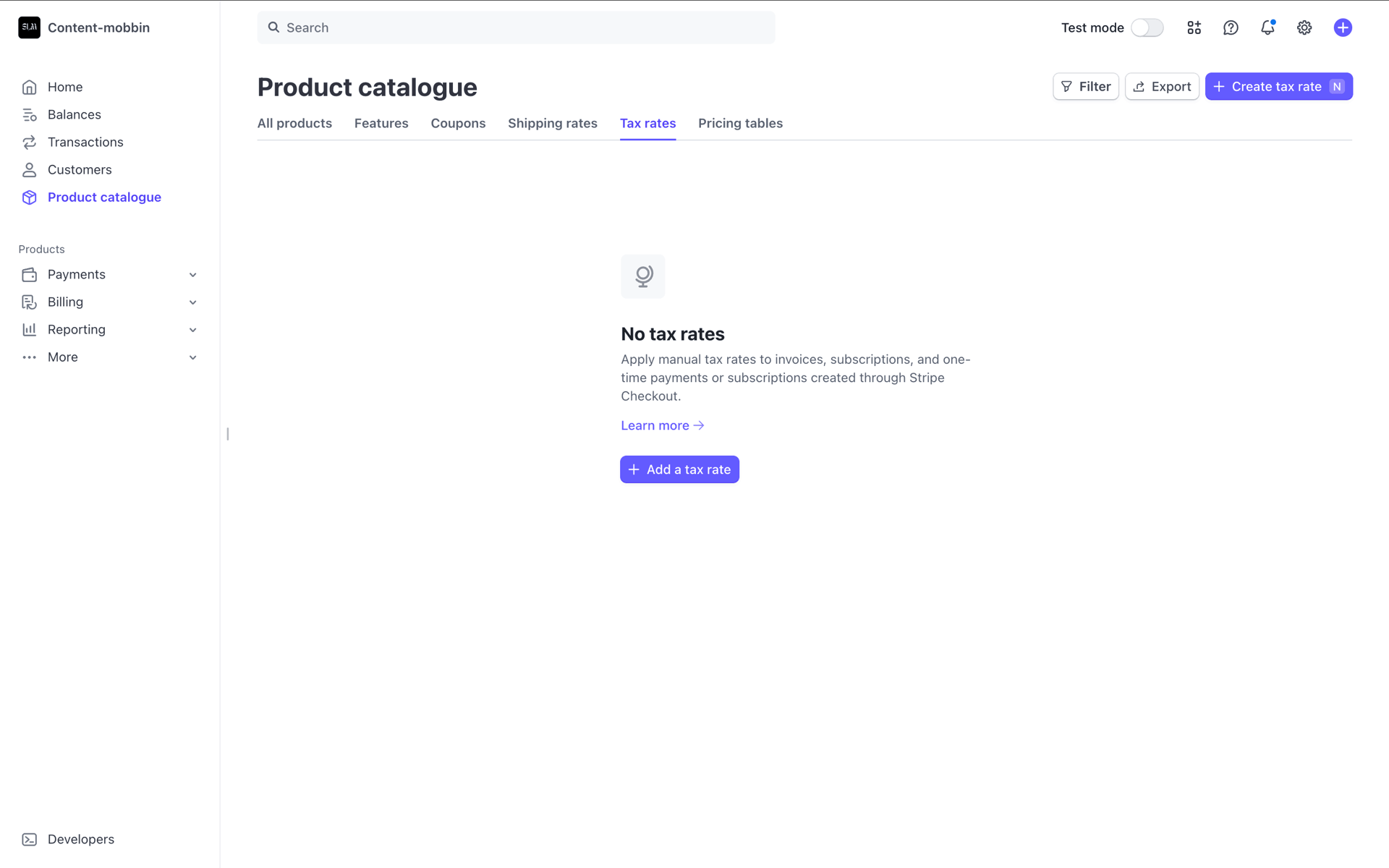Click the Add a tax rate button
1389x868 pixels.
(679, 469)
